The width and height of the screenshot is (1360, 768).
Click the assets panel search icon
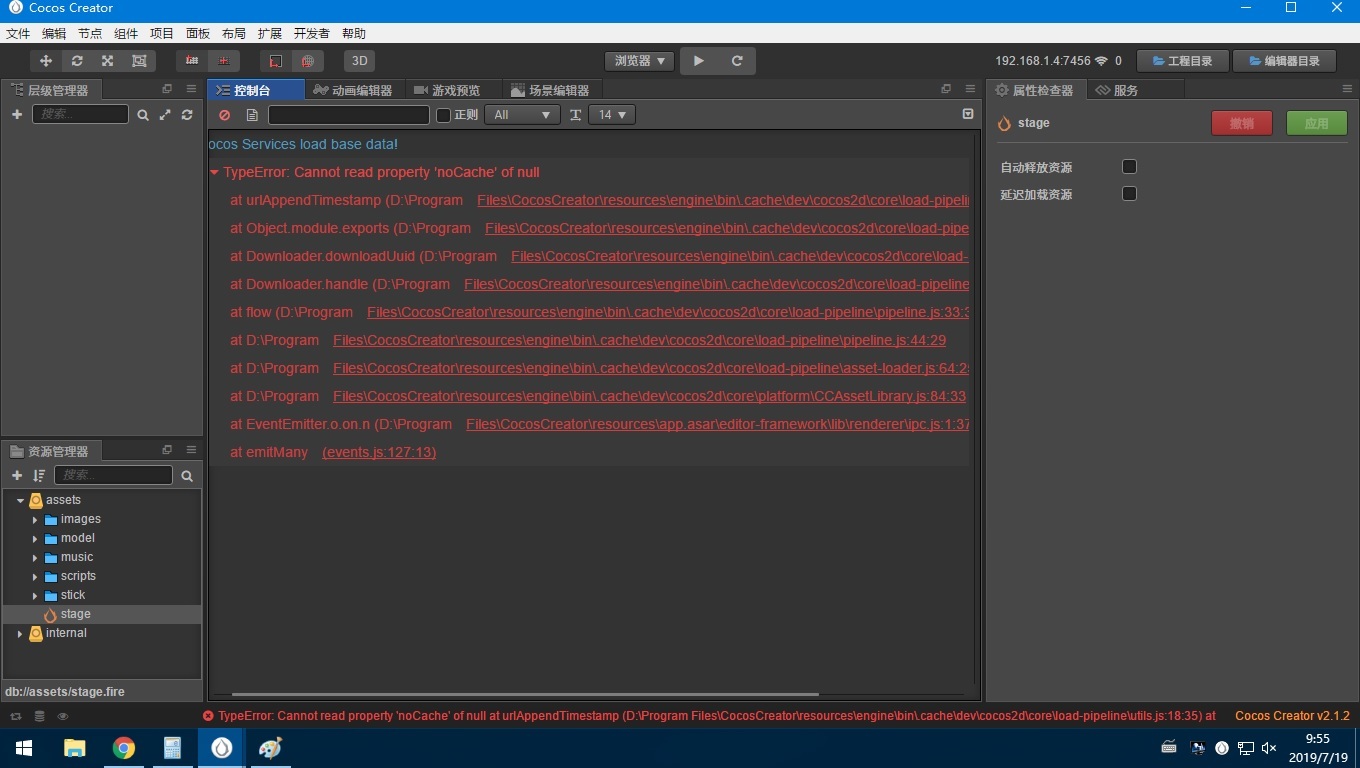(x=187, y=476)
